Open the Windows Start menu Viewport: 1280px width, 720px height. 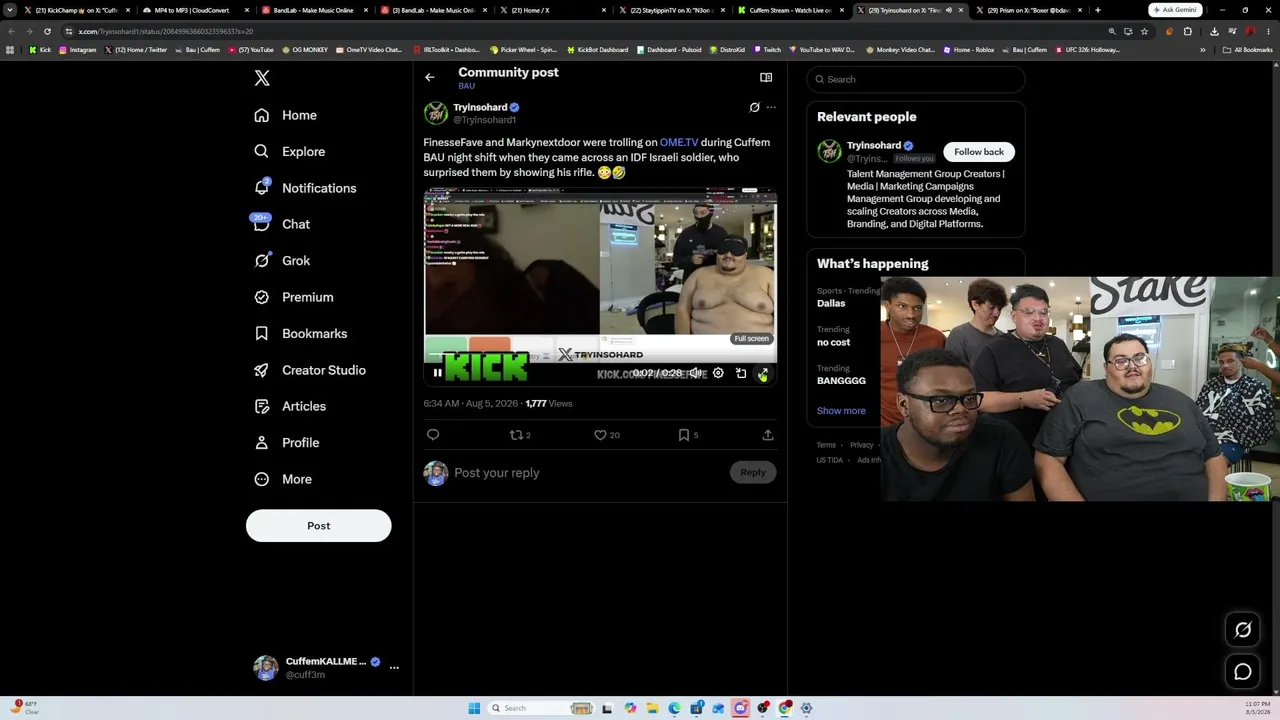474,708
